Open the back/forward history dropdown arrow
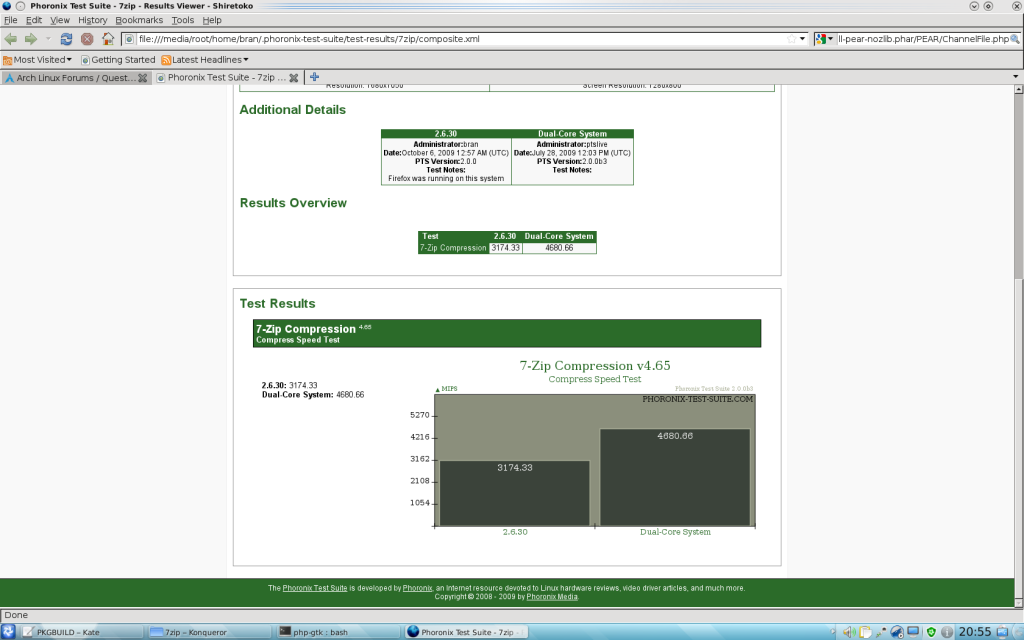Image resolution: width=1024 pixels, height=640 pixels. click(x=48, y=39)
